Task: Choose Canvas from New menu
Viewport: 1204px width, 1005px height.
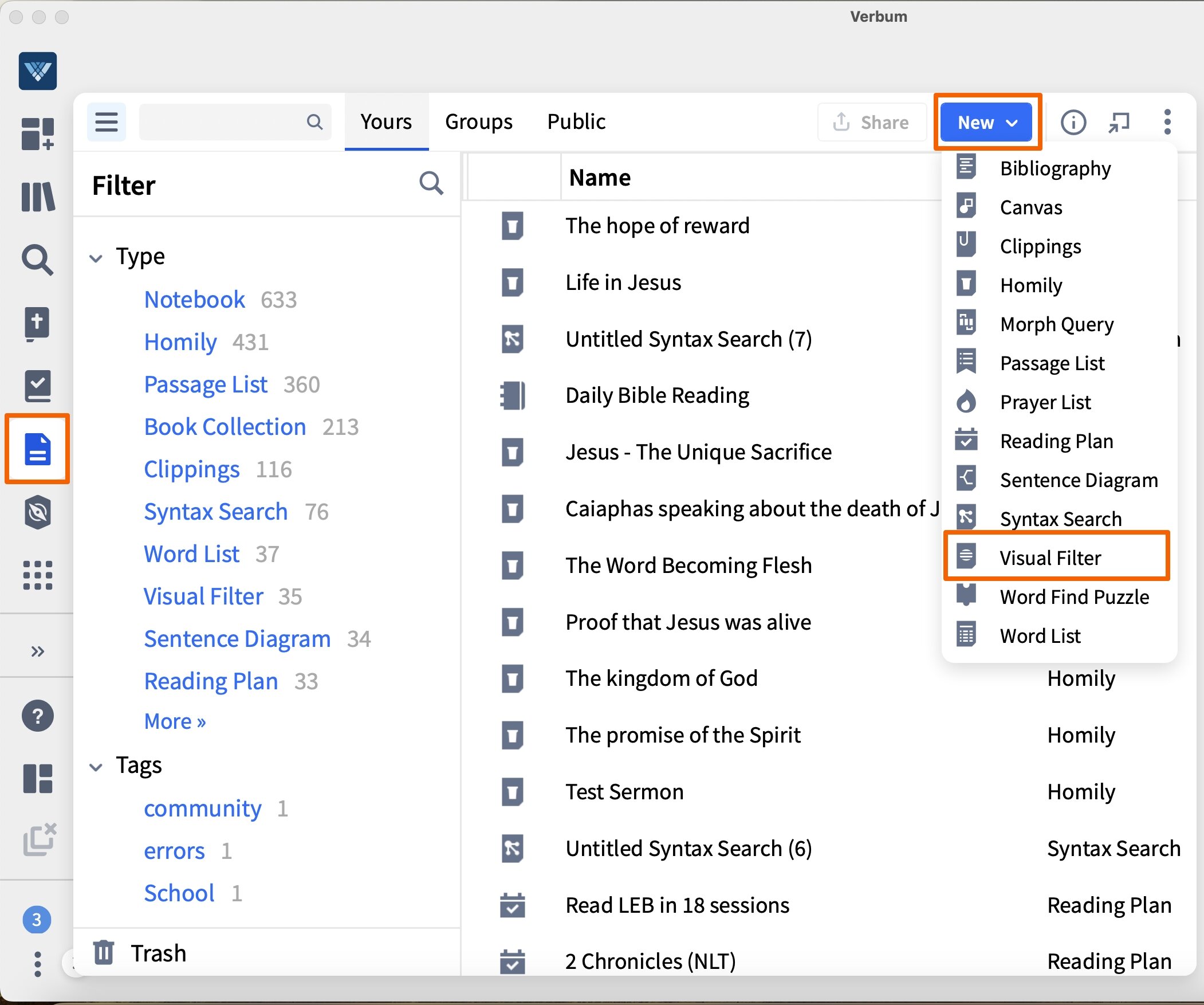Action: coord(1059,207)
